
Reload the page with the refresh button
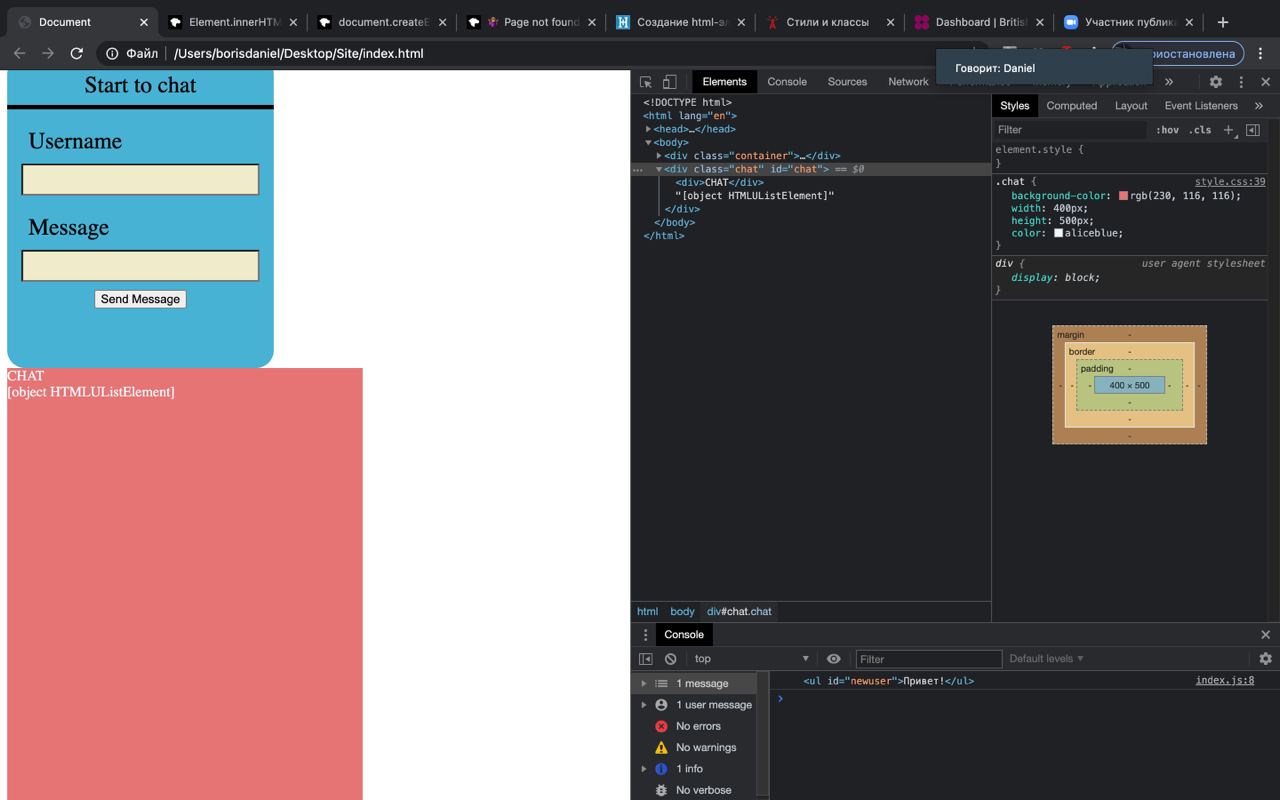[x=77, y=53]
